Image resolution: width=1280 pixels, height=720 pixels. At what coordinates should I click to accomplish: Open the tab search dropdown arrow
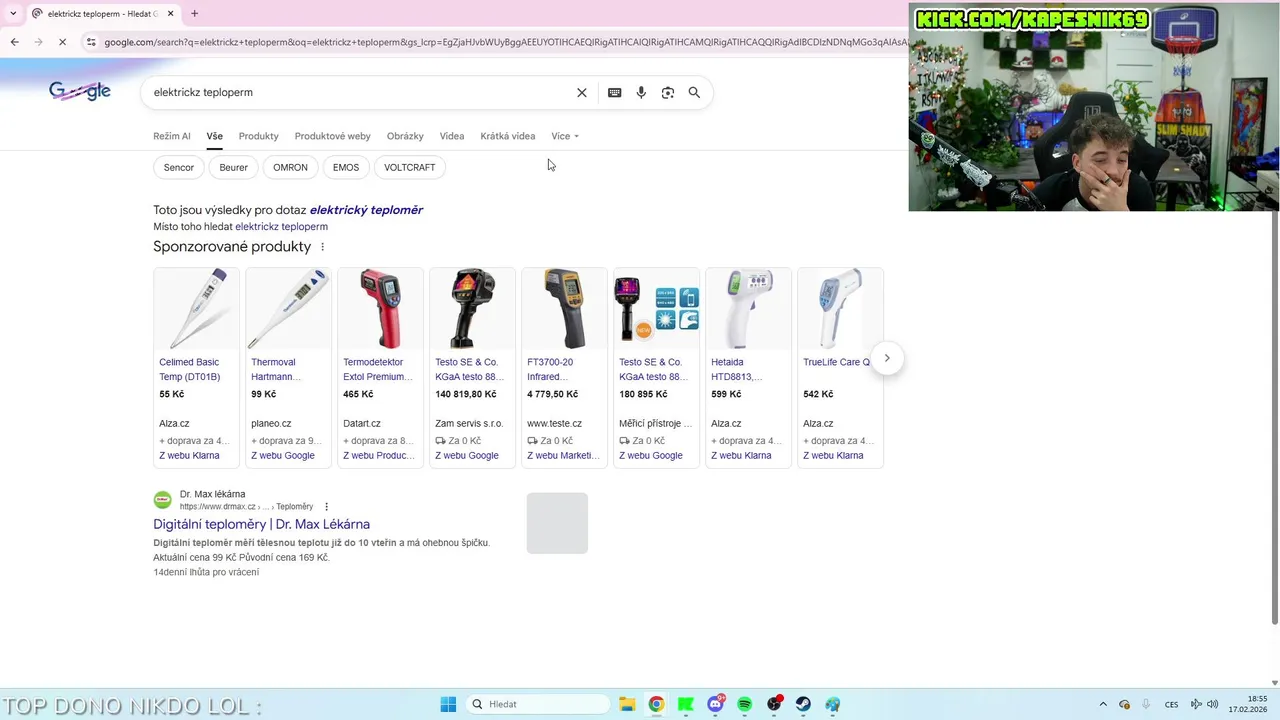coord(13,13)
